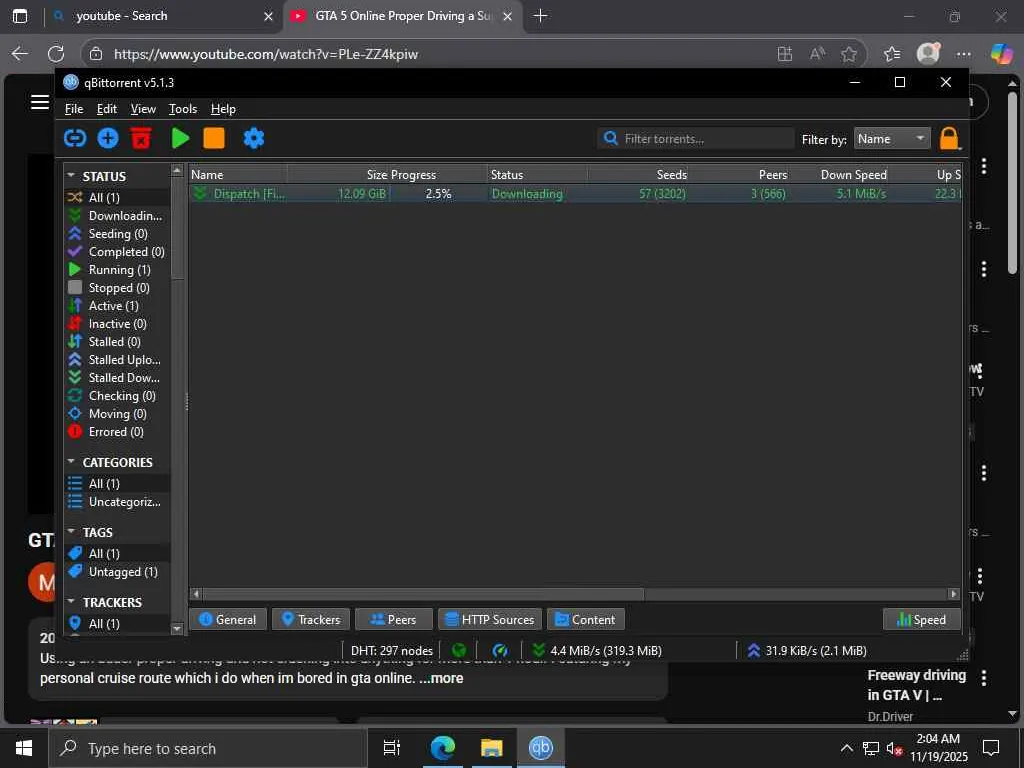This screenshot has width=1024, height=768.
Task: Click the search magnifier in filter box
Action: [x=611, y=138]
